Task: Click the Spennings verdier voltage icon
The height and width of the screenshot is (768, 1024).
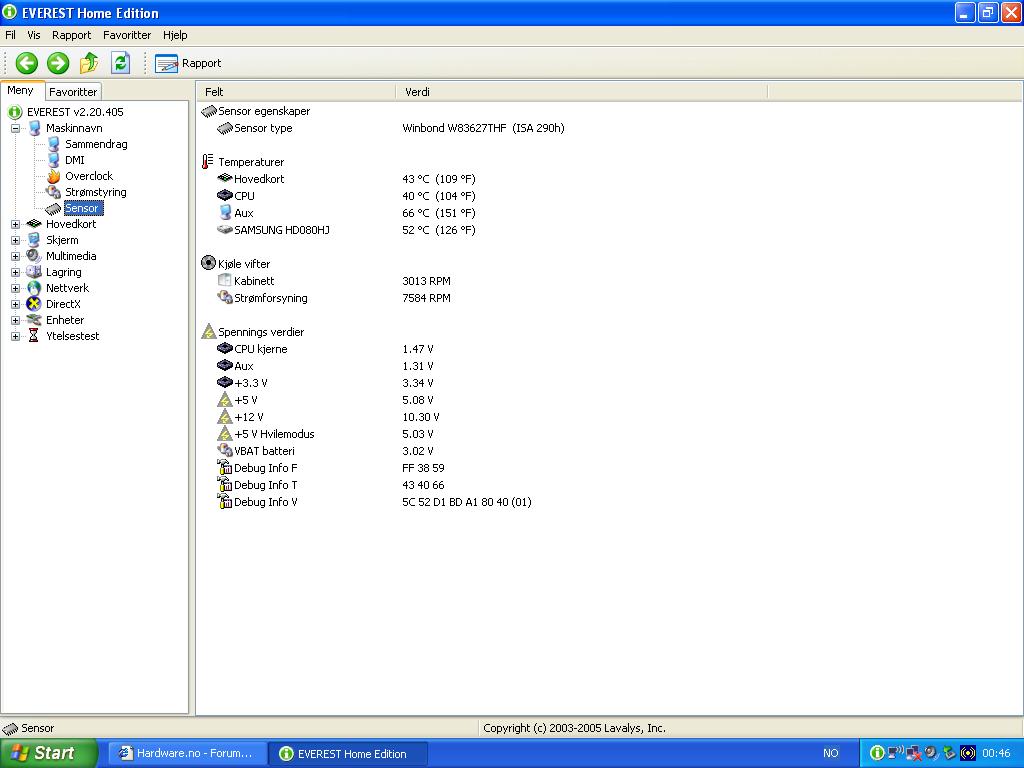Action: pyautogui.click(x=208, y=332)
